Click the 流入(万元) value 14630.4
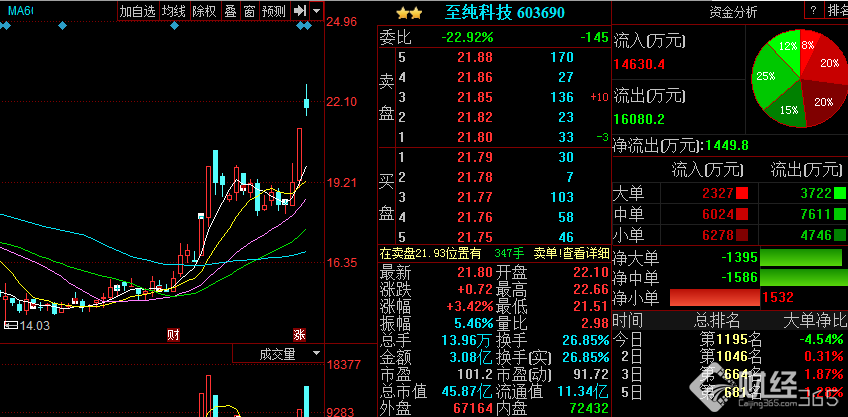The width and height of the screenshot is (848, 417). (639, 65)
